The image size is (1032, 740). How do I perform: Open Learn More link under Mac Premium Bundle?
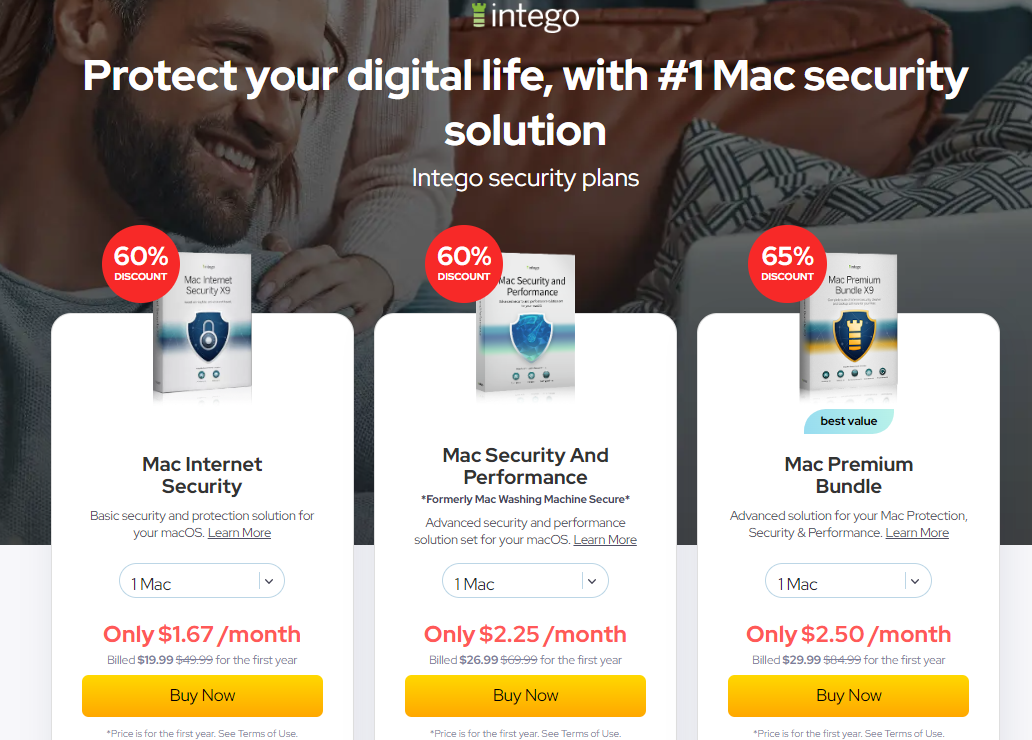917,533
